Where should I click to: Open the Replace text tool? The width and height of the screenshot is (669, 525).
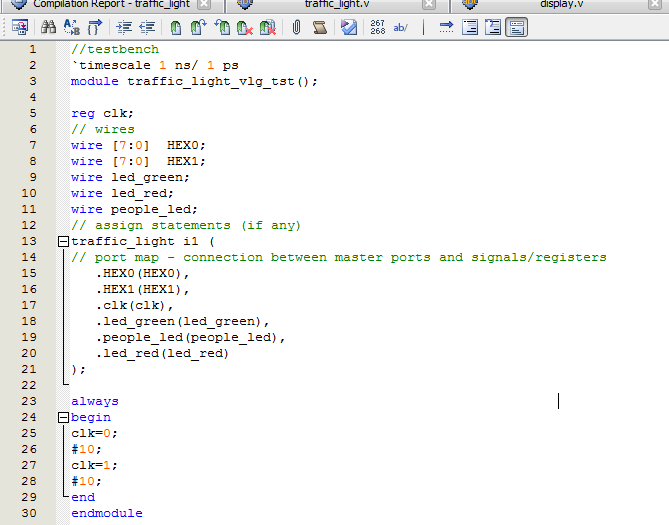tap(71, 27)
